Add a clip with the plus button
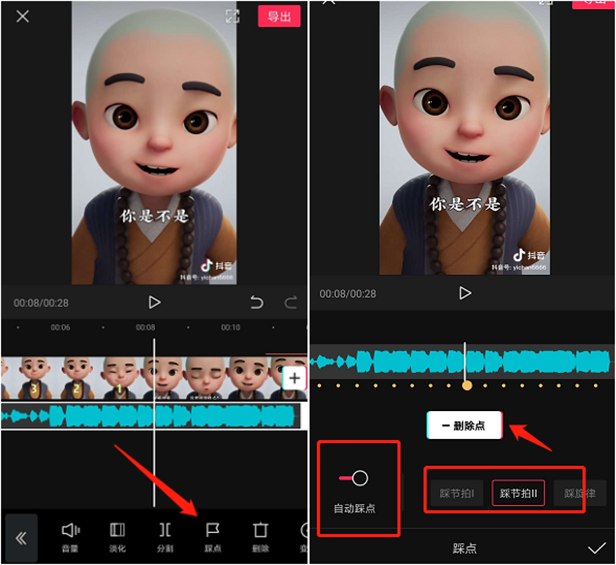Image resolution: width=616 pixels, height=565 pixels. 294,378
